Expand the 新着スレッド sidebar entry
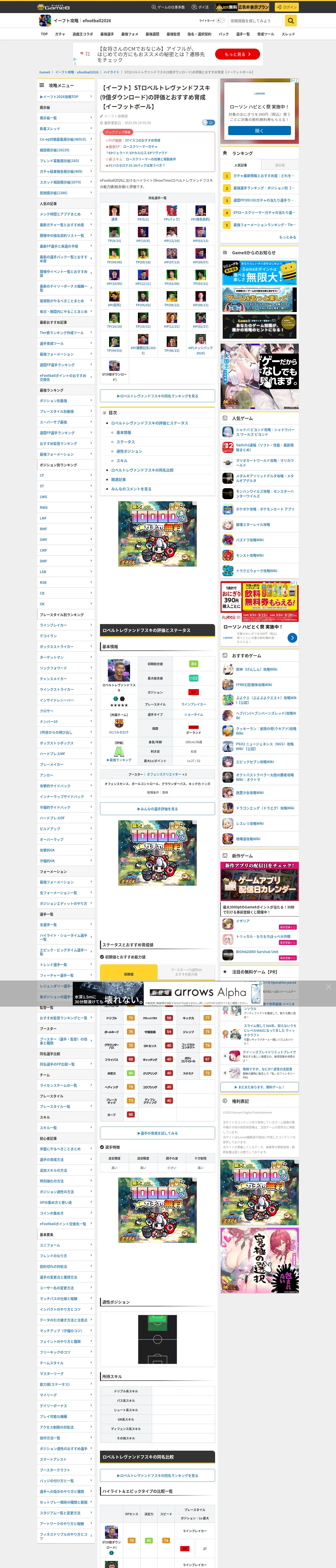Screen dimensions: 336x1568 coord(66,128)
